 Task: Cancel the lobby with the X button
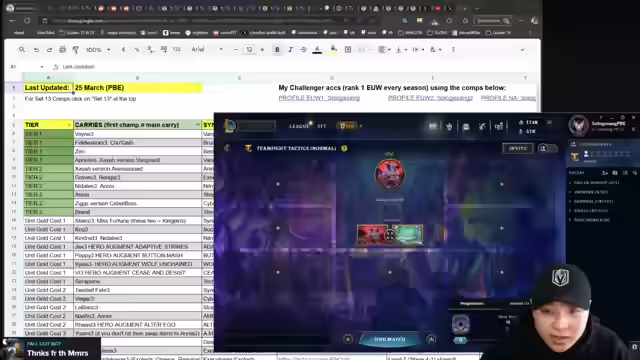click(x=348, y=339)
